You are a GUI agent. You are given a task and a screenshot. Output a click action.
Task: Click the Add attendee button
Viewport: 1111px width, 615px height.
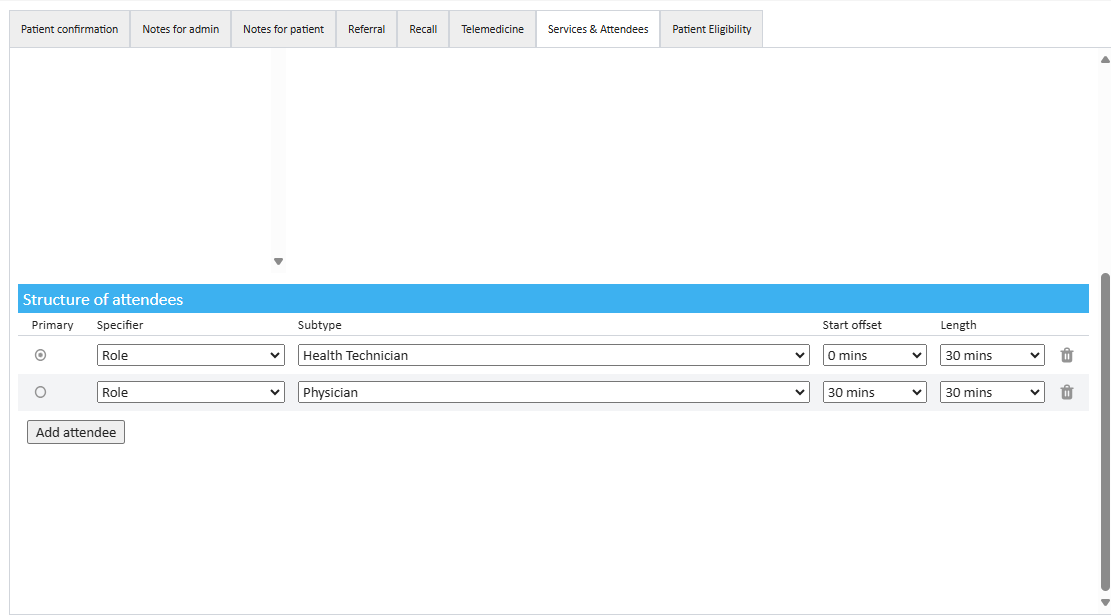click(76, 432)
